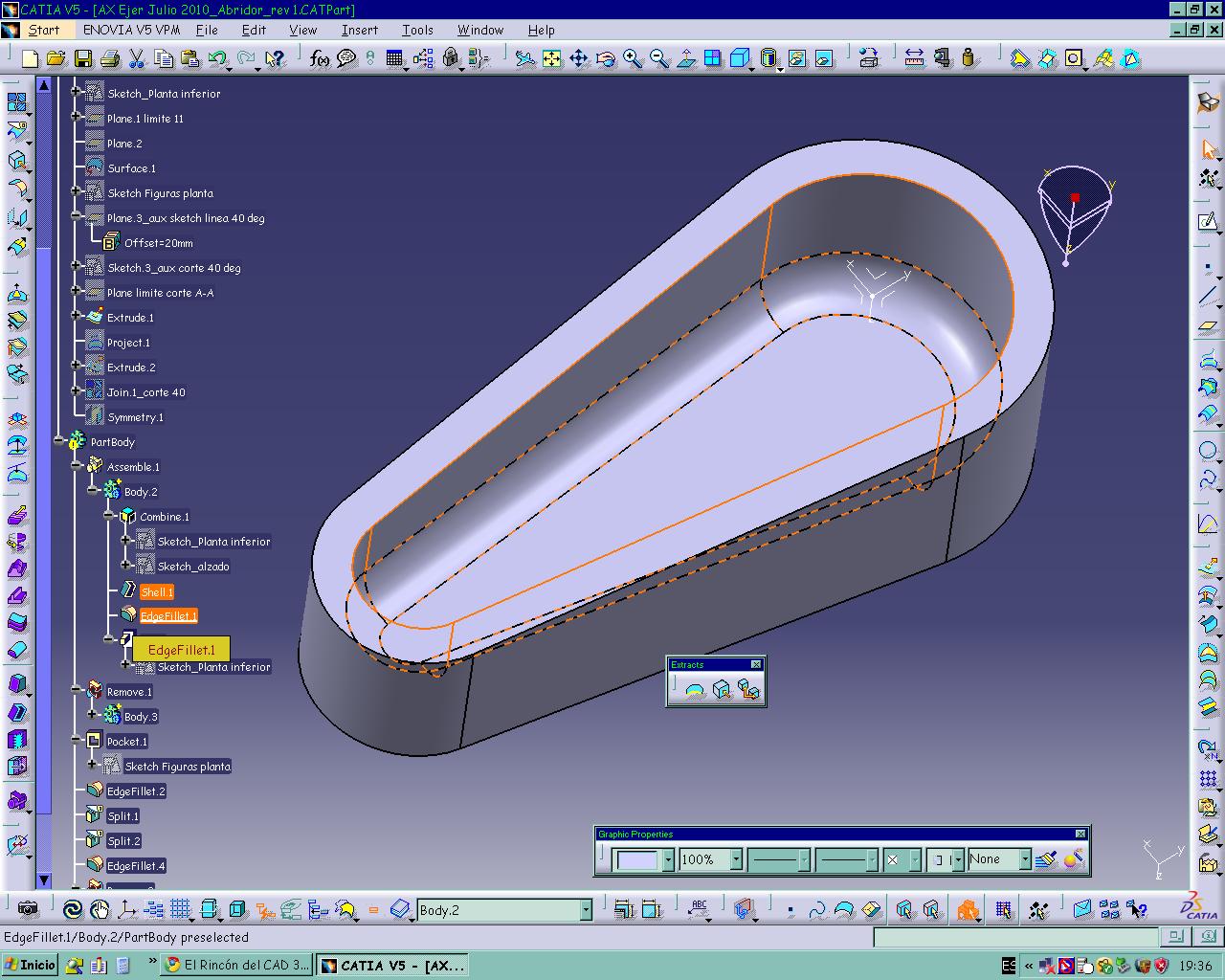Image resolution: width=1225 pixels, height=980 pixels.
Task: Click the first Extracts toolbar icon
Action: coord(696,689)
